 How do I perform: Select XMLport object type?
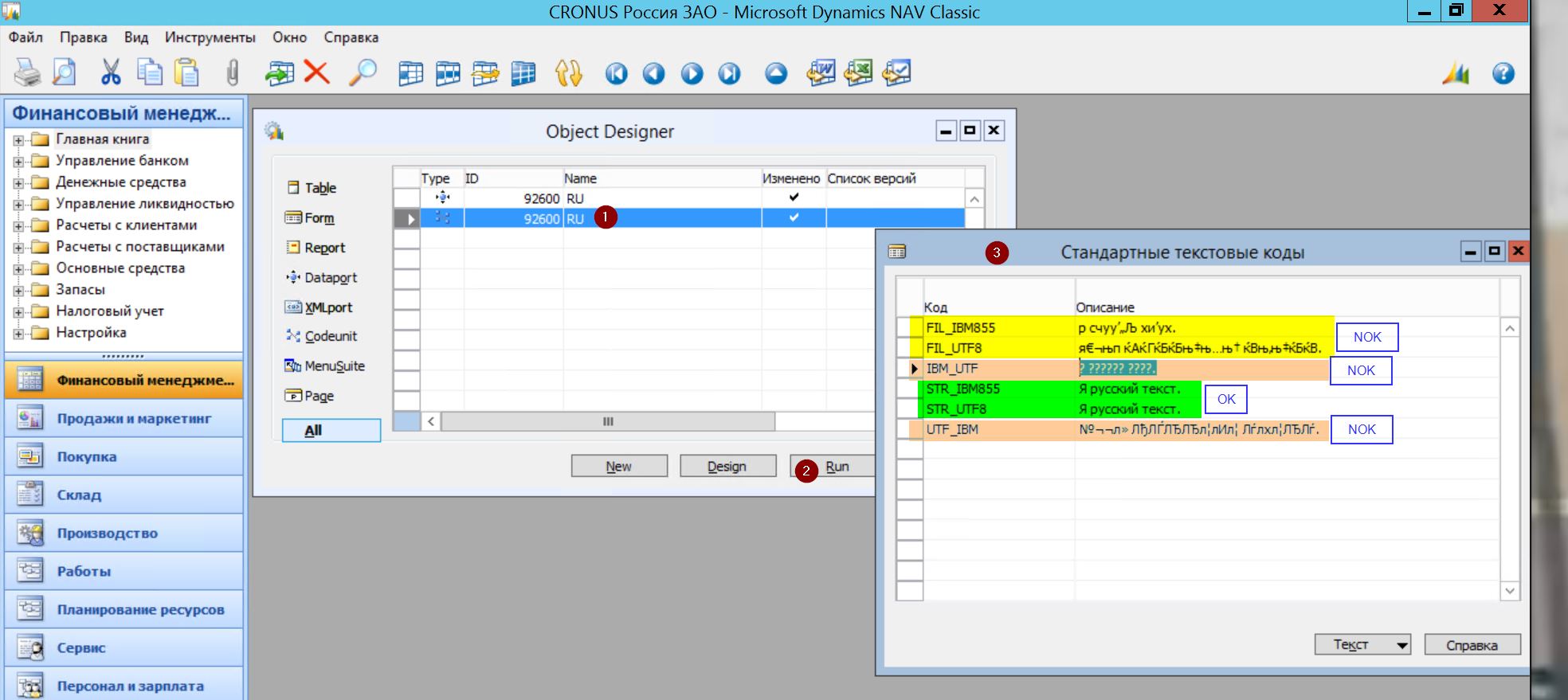(319, 307)
